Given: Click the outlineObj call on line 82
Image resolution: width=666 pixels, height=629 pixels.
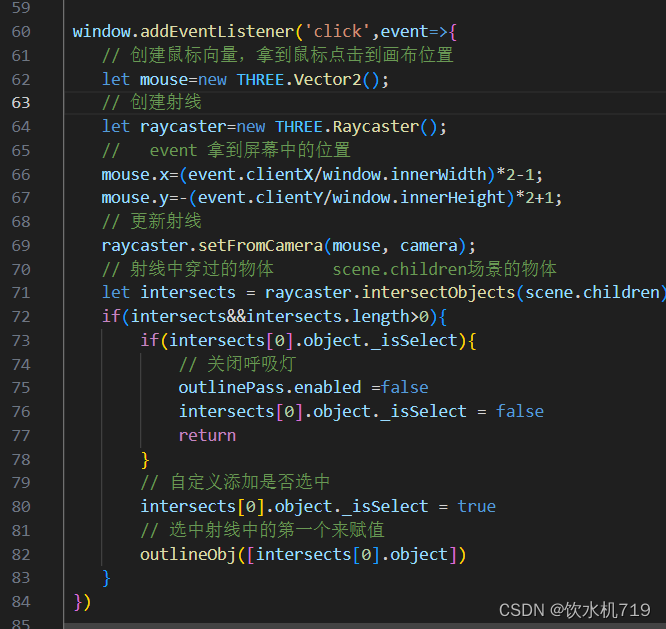Looking at the screenshot, I should tap(303, 555).
